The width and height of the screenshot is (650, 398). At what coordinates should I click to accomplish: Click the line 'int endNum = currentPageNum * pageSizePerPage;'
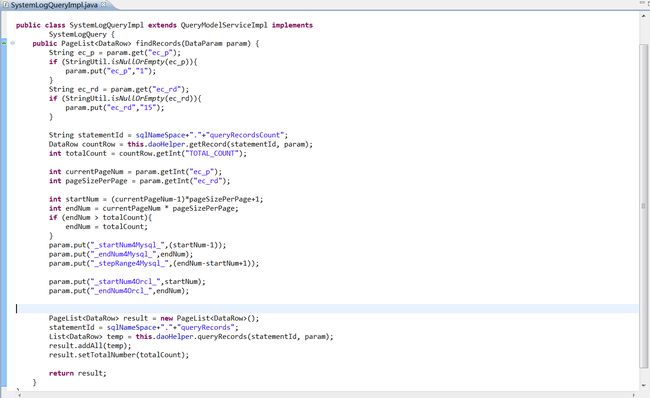click(144, 208)
